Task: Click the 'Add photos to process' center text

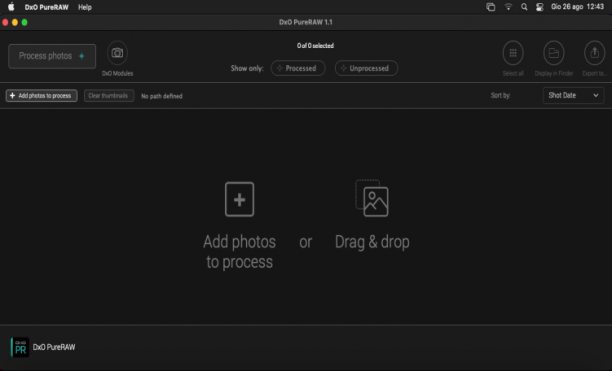Action: coord(239,252)
